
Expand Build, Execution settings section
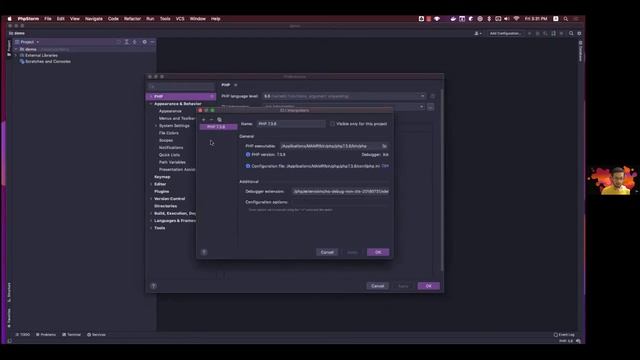point(151,213)
